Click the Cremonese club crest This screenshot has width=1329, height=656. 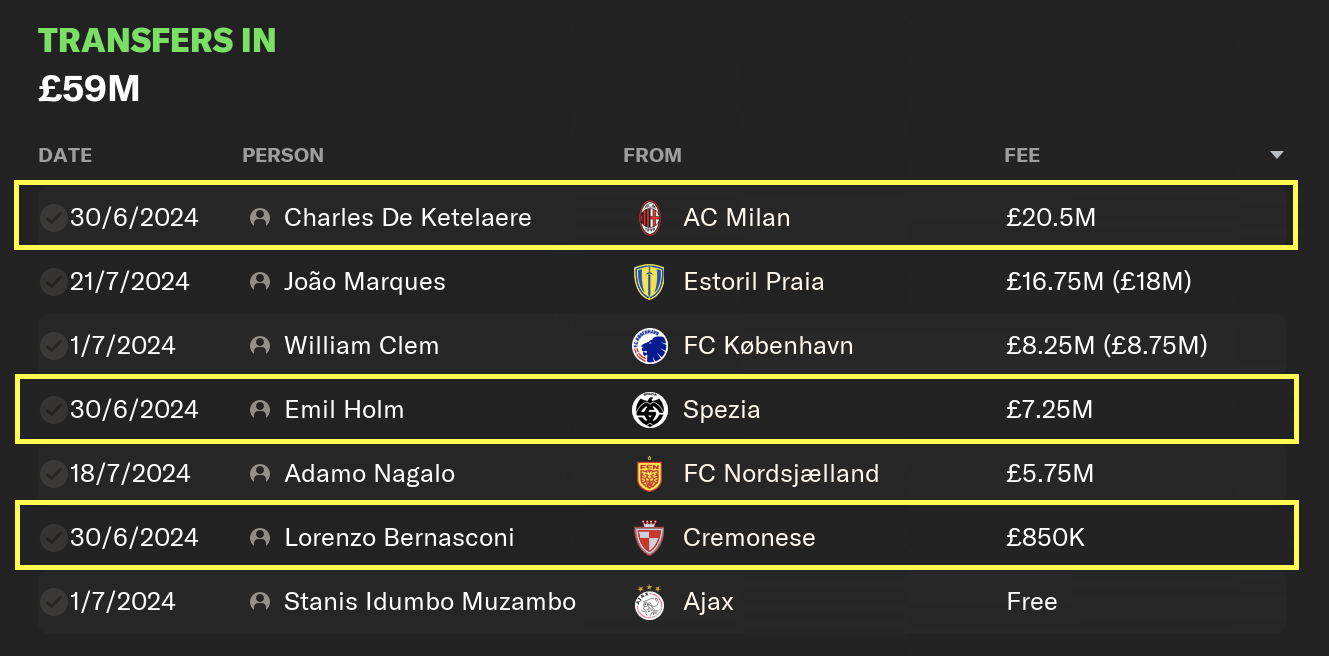click(650, 538)
